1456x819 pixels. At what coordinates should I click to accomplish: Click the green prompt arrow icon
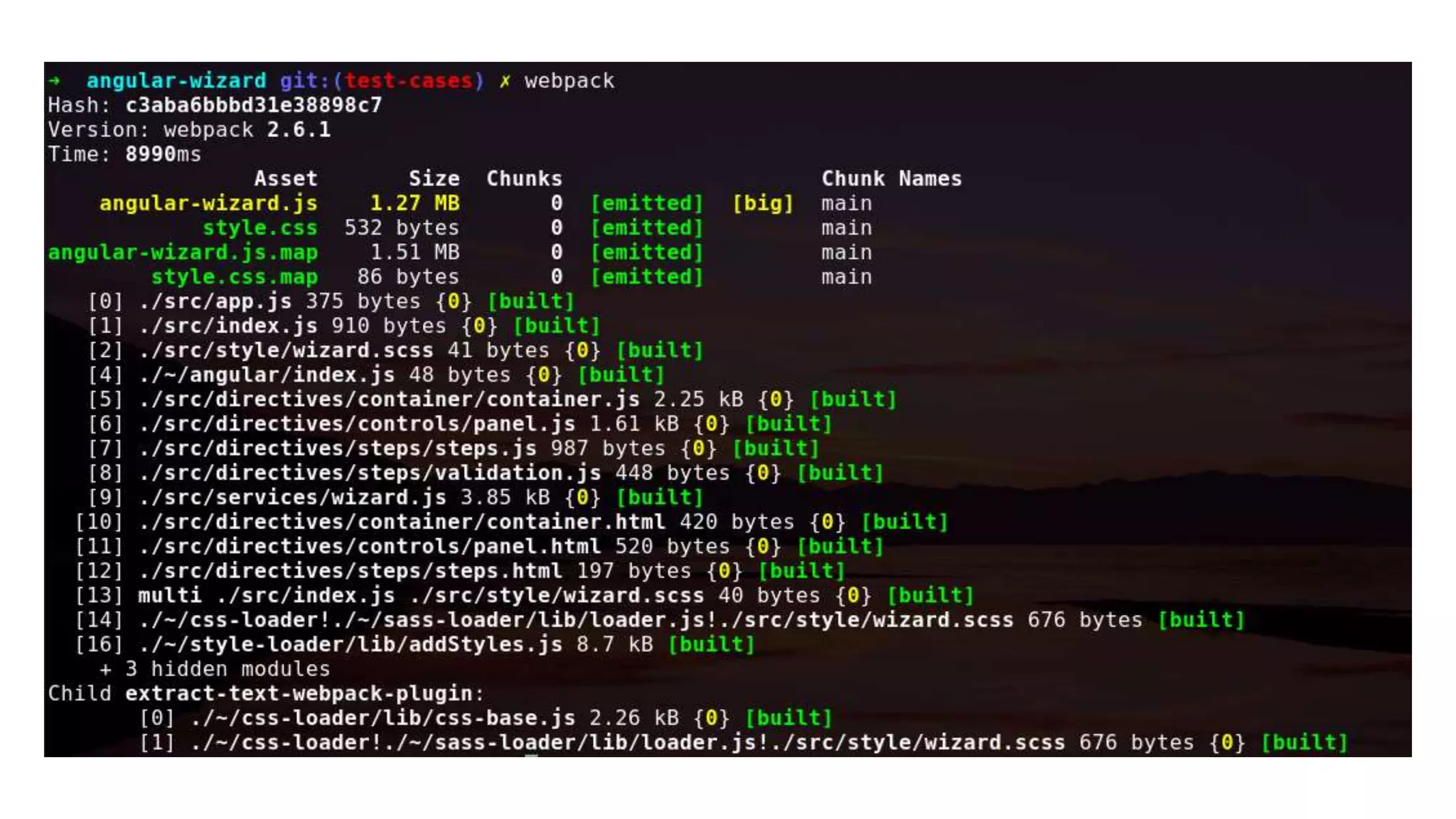coord(54,80)
